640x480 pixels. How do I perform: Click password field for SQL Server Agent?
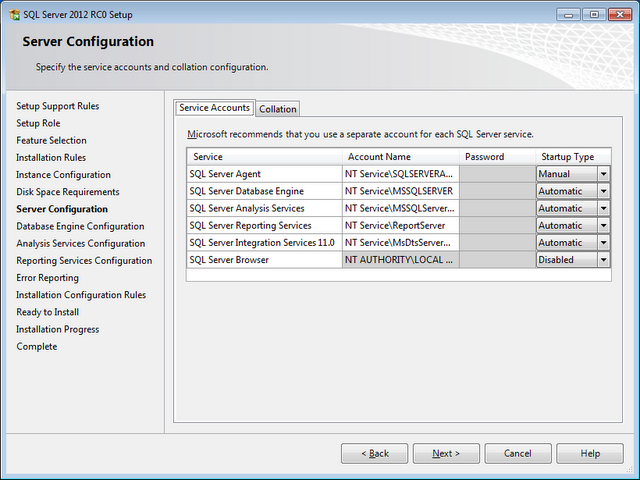(498, 174)
